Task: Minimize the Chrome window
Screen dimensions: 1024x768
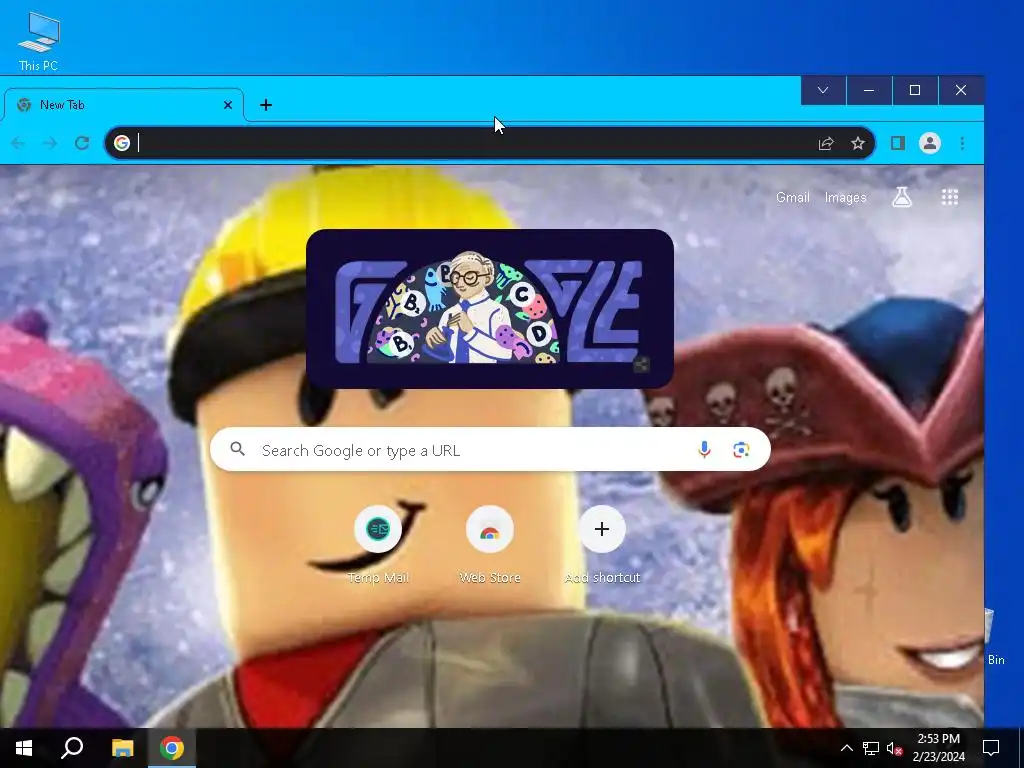Action: [869, 90]
